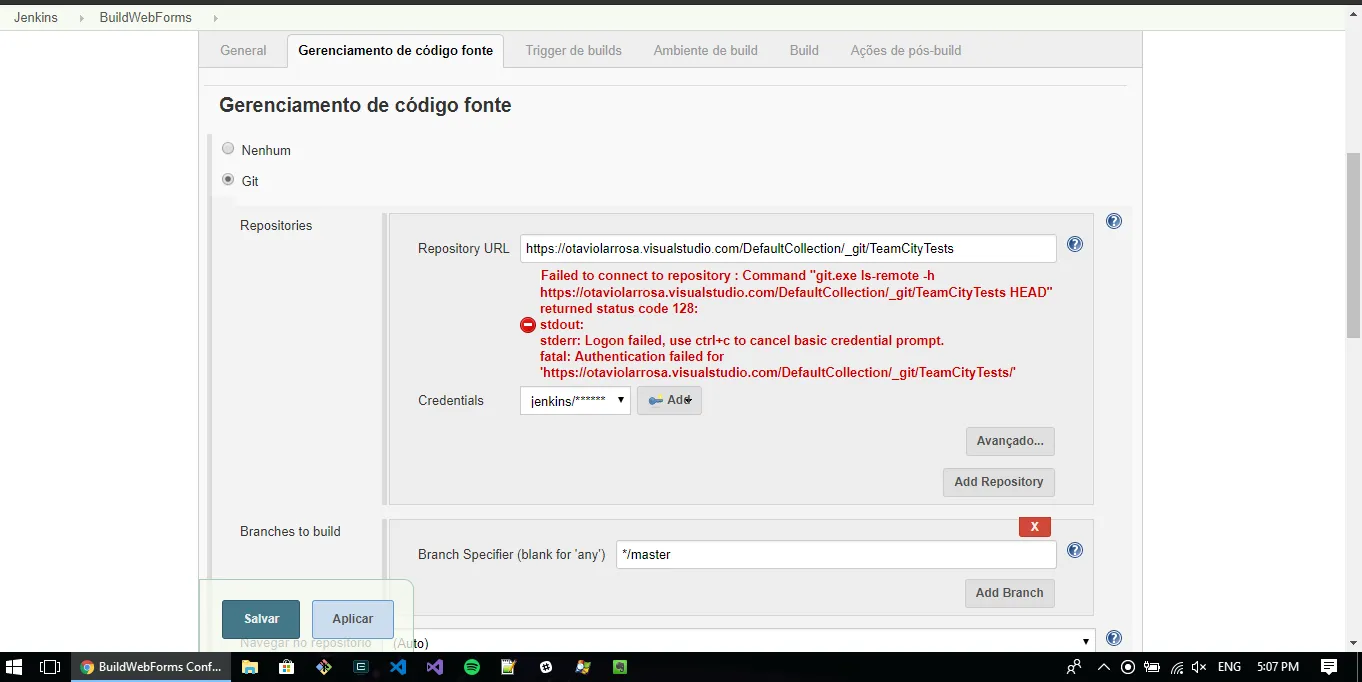
Task: Expand the breadcrumb arrow after Jenkins
Action: click(81, 18)
